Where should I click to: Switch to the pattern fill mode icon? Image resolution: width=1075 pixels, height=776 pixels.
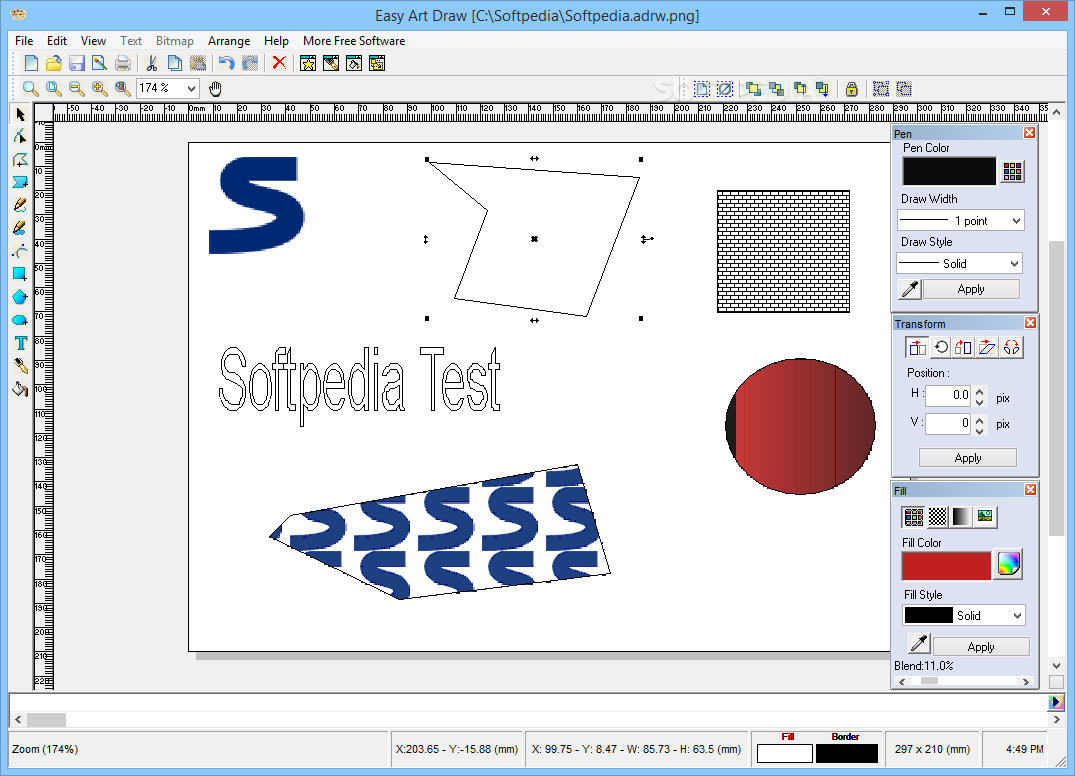[937, 516]
